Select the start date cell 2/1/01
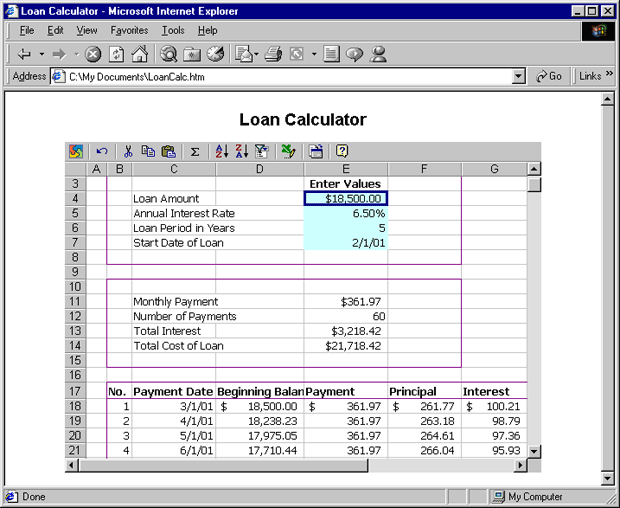This screenshot has height=508, width=620. [346, 243]
